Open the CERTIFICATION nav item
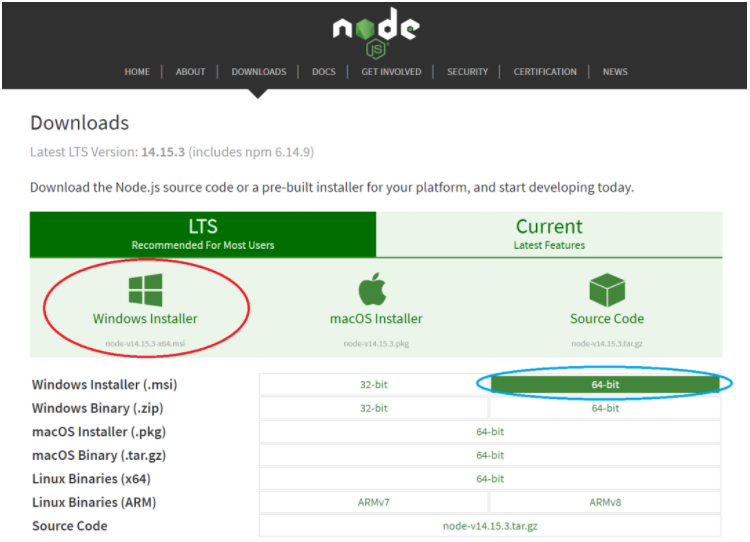This screenshot has height=542, width=750. (545, 72)
